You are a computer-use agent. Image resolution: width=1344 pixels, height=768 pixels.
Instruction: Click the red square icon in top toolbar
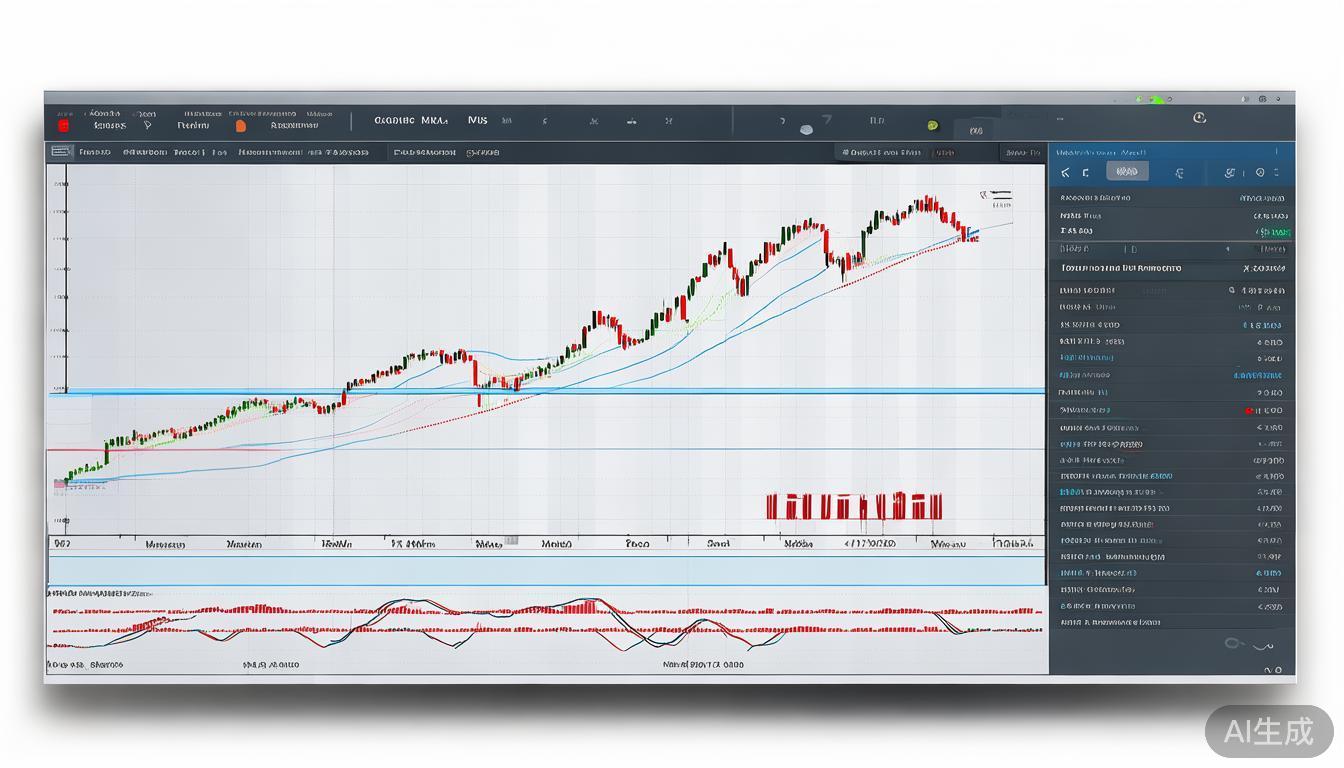click(64, 126)
